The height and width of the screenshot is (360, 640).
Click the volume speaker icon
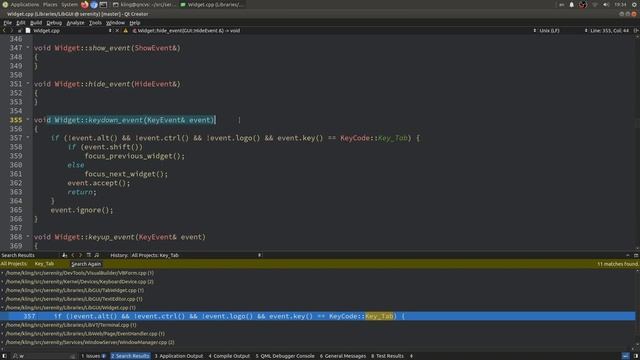[606, 4]
